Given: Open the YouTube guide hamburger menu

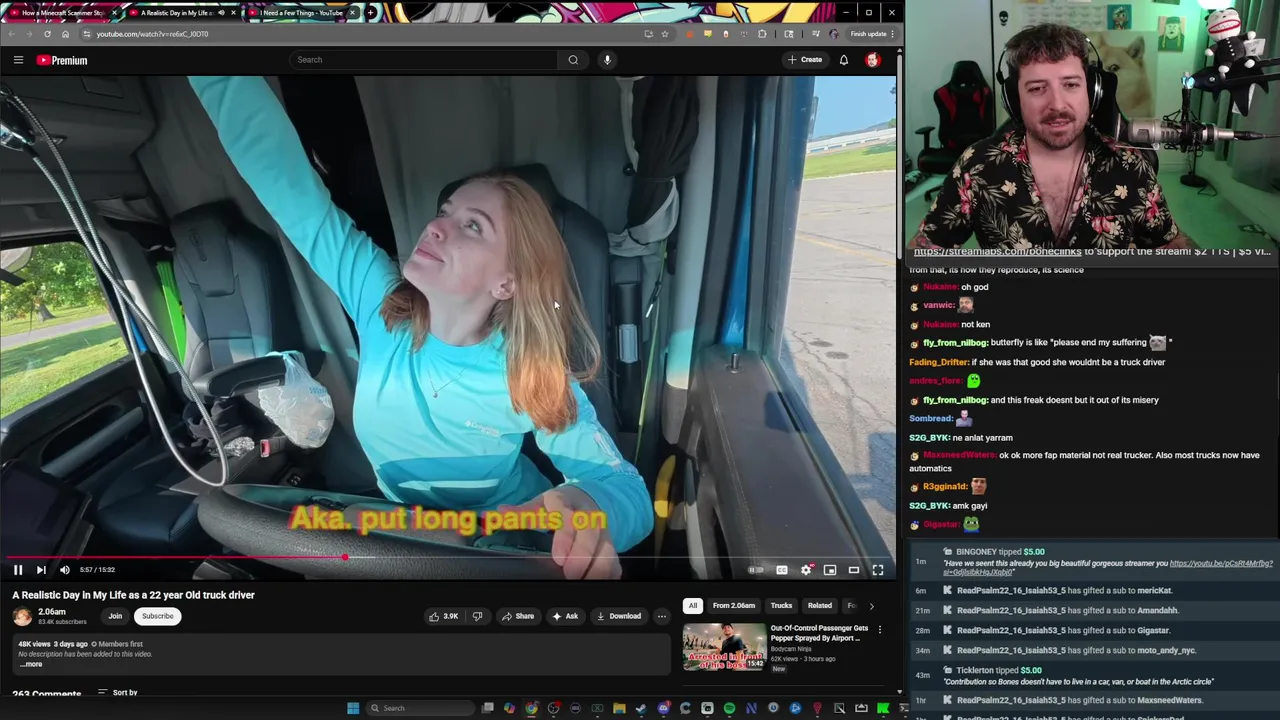Looking at the screenshot, I should [18, 60].
